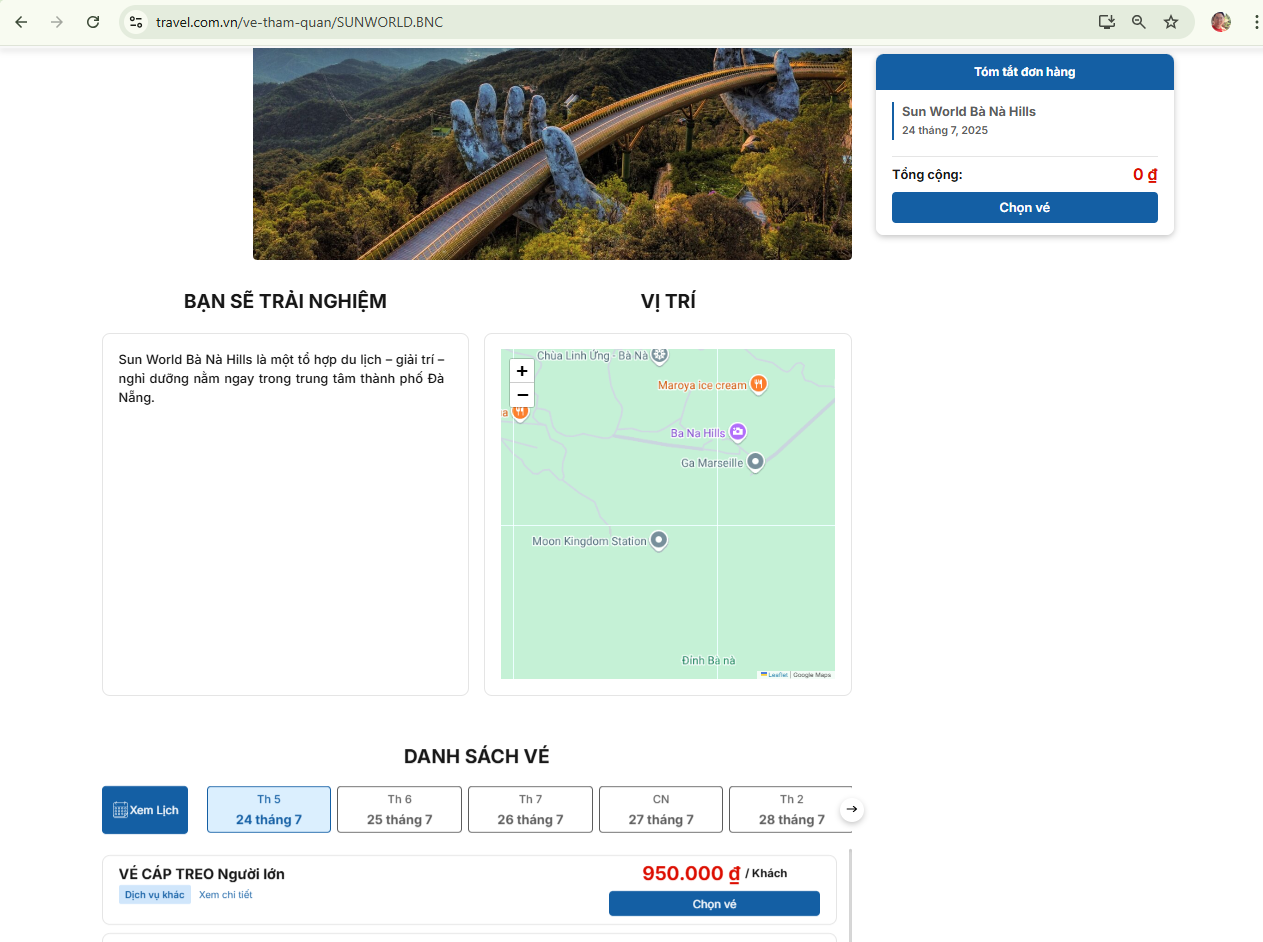
Task: Zoom in on the map with plus button
Action: 522,371
